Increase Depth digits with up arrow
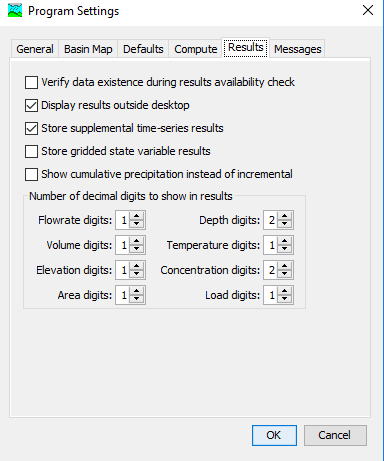Image resolution: width=384 pixels, height=461 pixels. coord(285,216)
